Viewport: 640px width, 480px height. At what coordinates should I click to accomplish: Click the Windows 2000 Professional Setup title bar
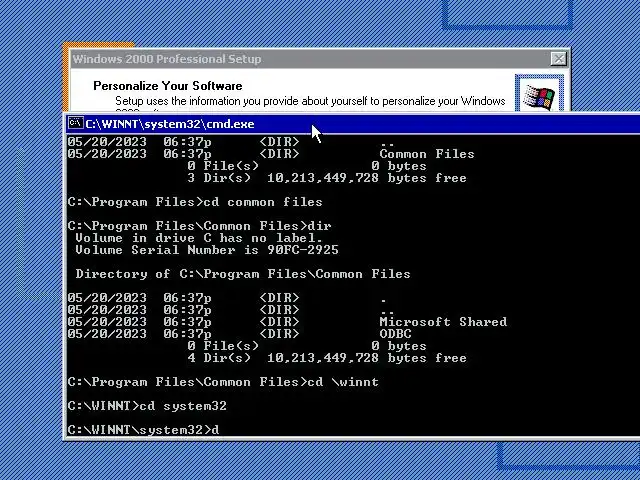click(320, 59)
